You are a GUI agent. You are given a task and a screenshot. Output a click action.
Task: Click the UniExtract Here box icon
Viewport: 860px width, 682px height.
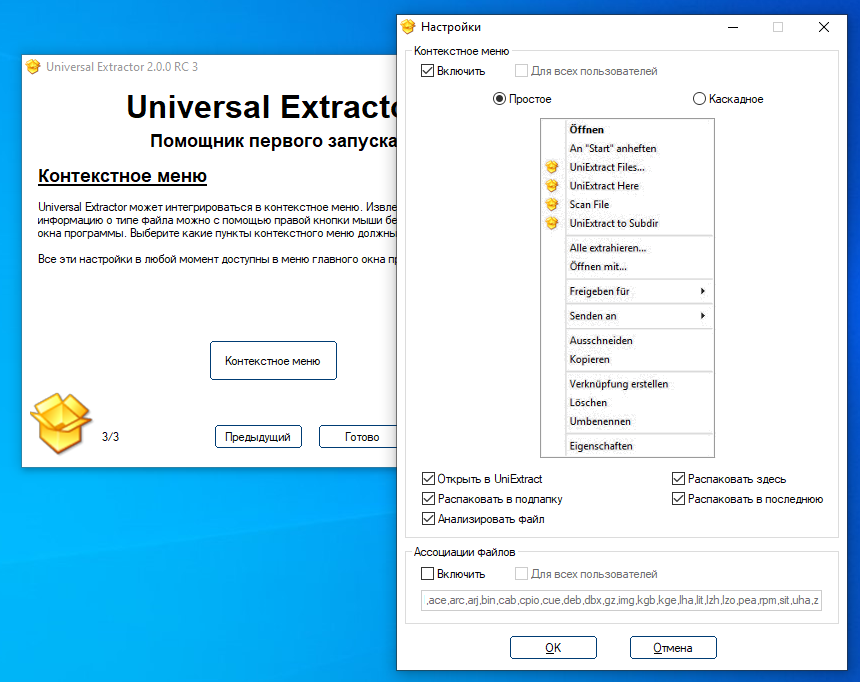point(552,185)
